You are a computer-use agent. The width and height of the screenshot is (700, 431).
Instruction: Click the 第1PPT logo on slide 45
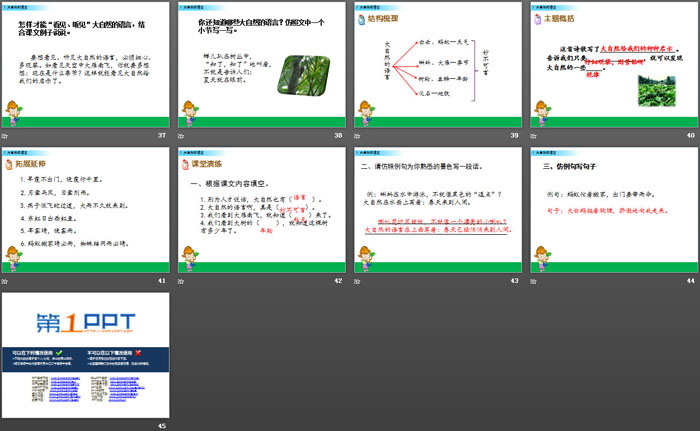click(86, 324)
